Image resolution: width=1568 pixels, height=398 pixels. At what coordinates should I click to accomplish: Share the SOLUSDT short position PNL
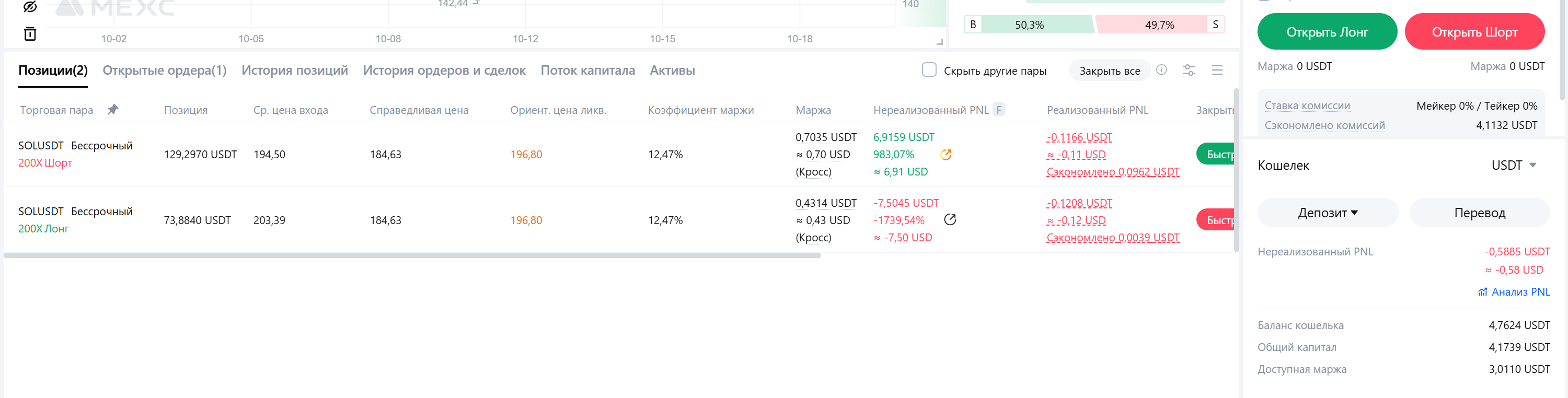pyautogui.click(x=946, y=155)
